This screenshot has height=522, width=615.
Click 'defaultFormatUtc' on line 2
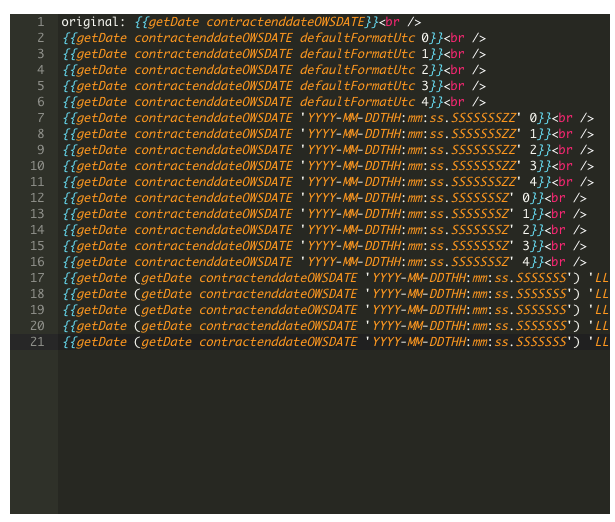[357, 38]
